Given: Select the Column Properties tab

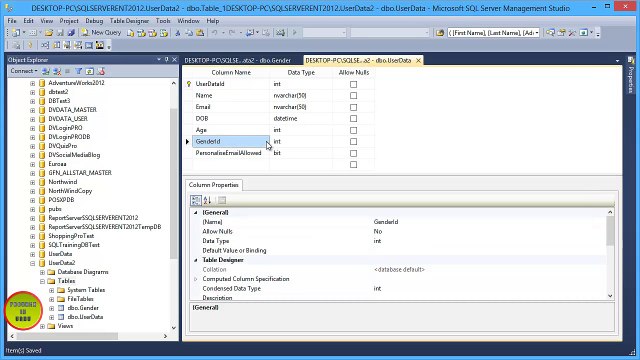Looking at the screenshot, I should pyautogui.click(x=213, y=185).
